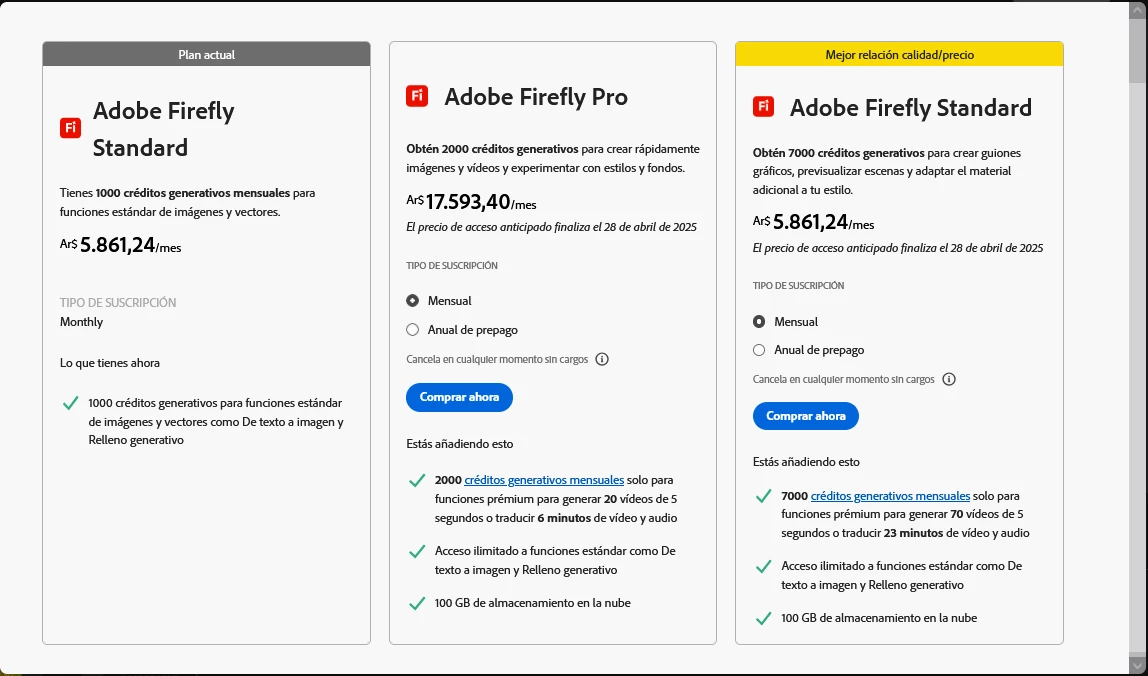1148x676 pixels.
Task: Open cancellation info icon in best value card
Action: 949,379
